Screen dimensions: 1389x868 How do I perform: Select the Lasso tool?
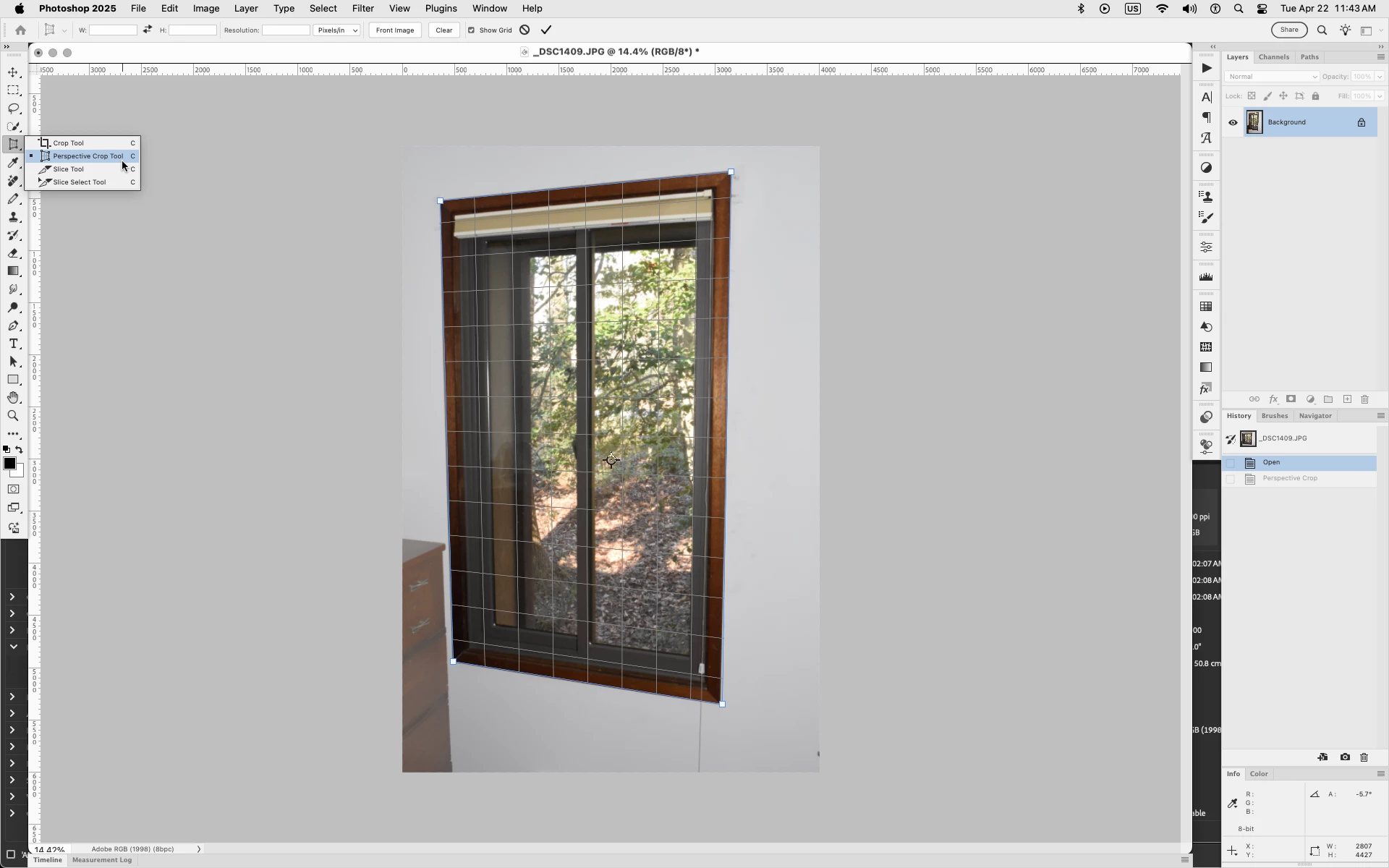pyautogui.click(x=13, y=109)
